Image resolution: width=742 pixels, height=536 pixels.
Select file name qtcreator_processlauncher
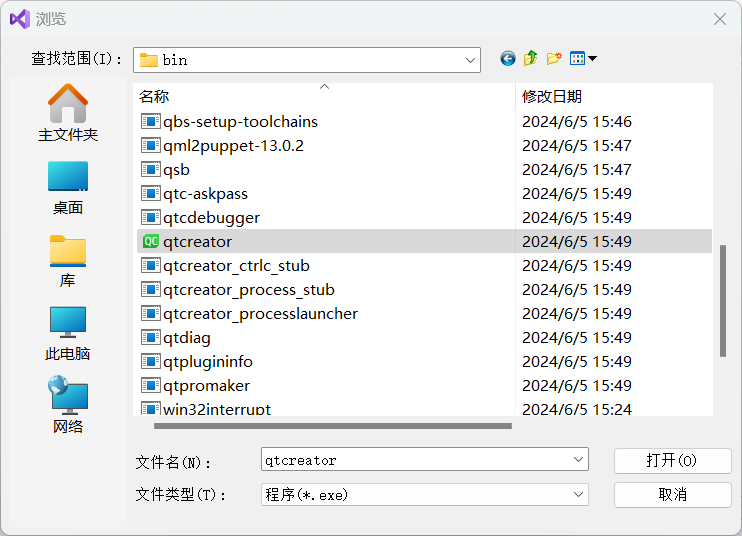[260, 314]
